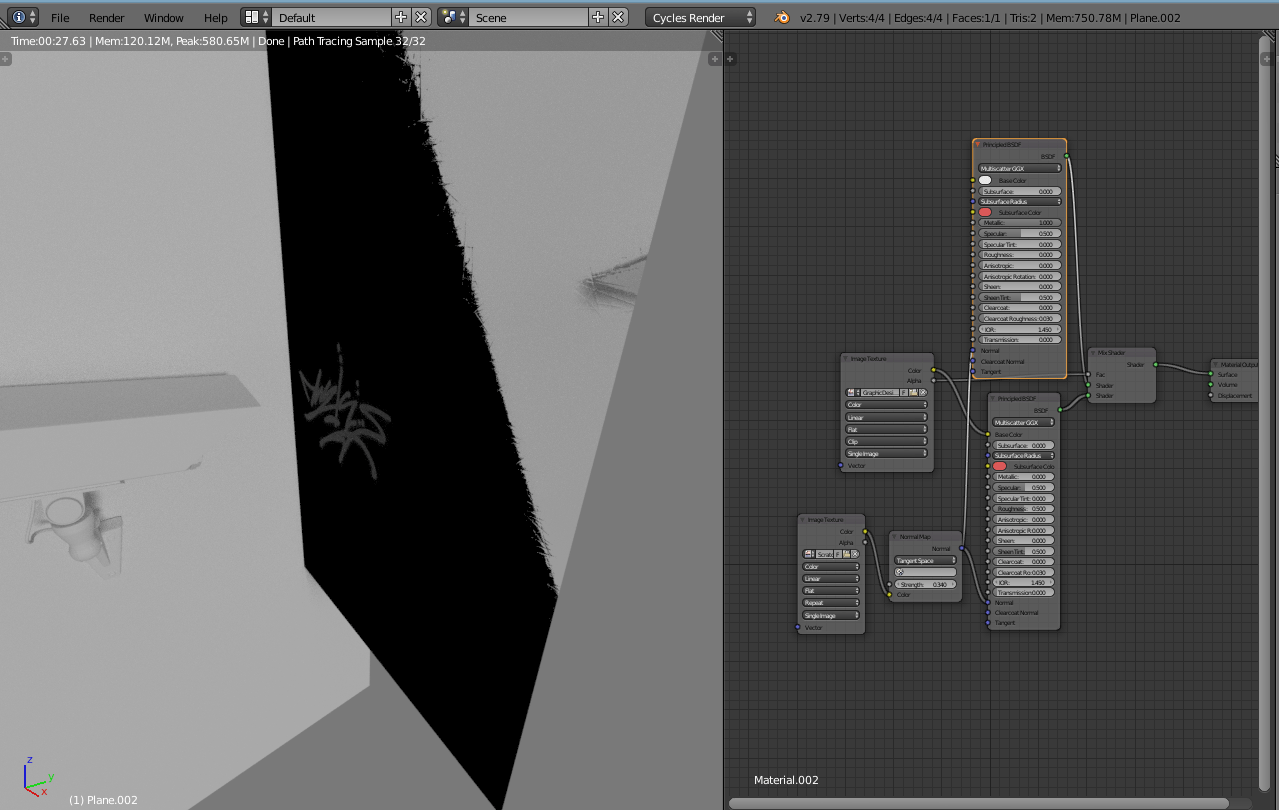Show the node editor's left region plus icon
The height and width of the screenshot is (810, 1279).
[731, 59]
